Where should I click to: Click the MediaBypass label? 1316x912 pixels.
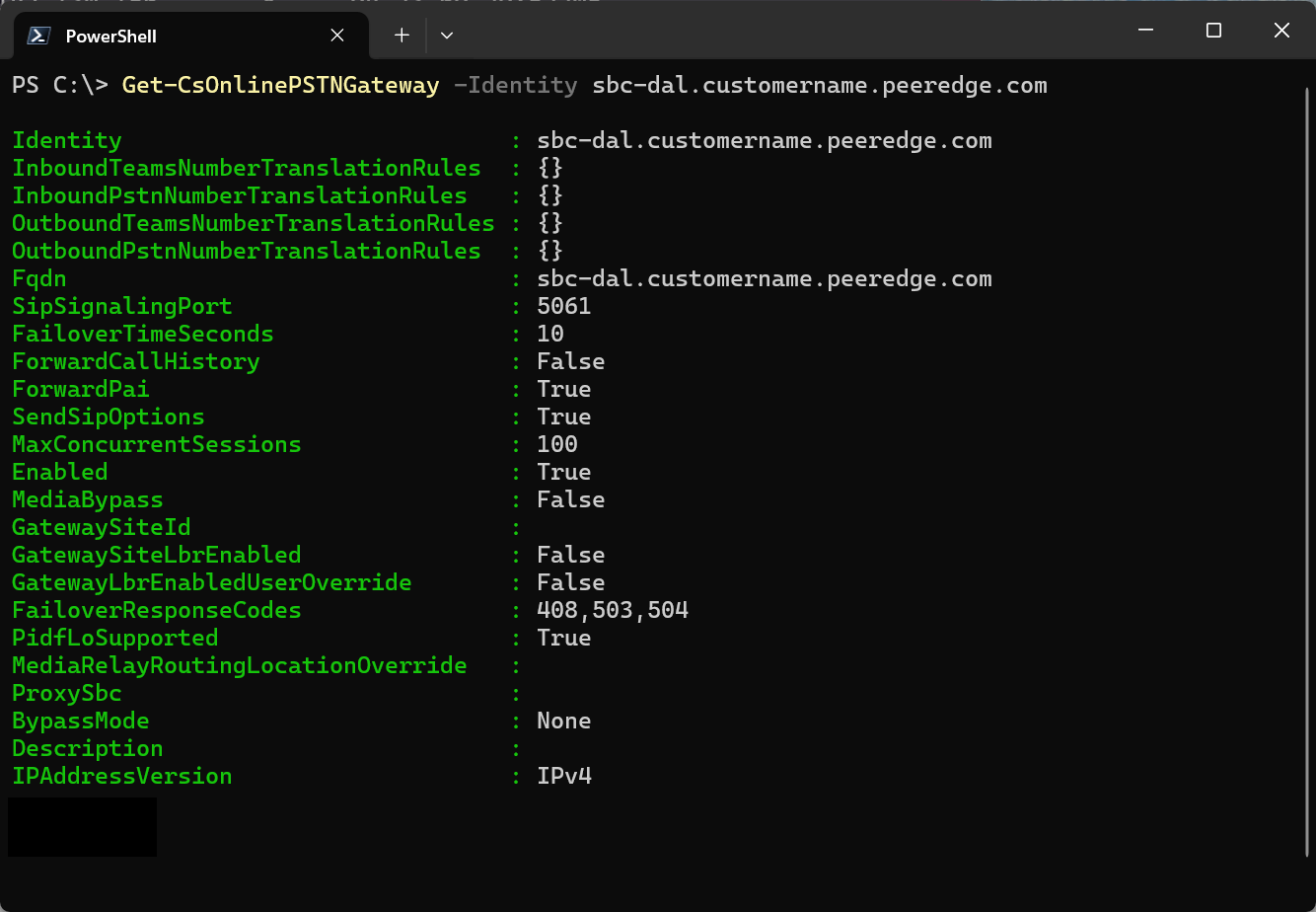(88, 499)
